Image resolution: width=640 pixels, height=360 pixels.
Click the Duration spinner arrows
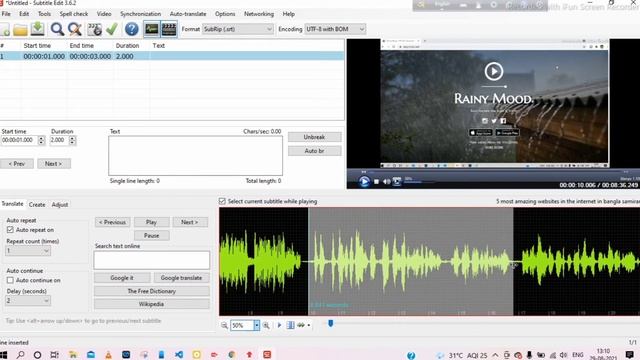tap(72, 140)
